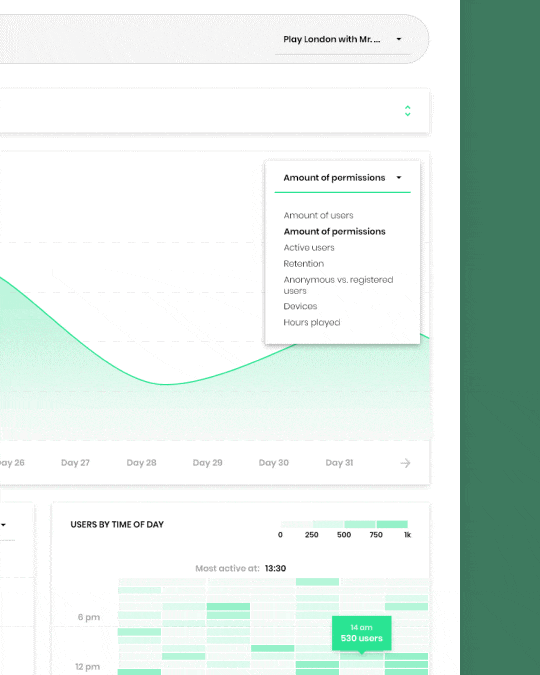Choose 'Devices' metric
The width and height of the screenshot is (540, 675).
(x=300, y=306)
